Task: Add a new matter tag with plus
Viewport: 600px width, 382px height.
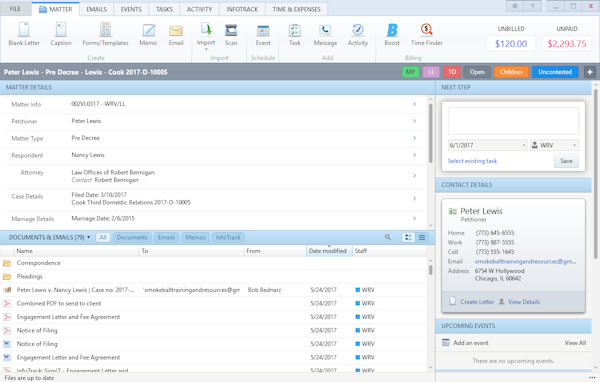Action: pyautogui.click(x=590, y=72)
